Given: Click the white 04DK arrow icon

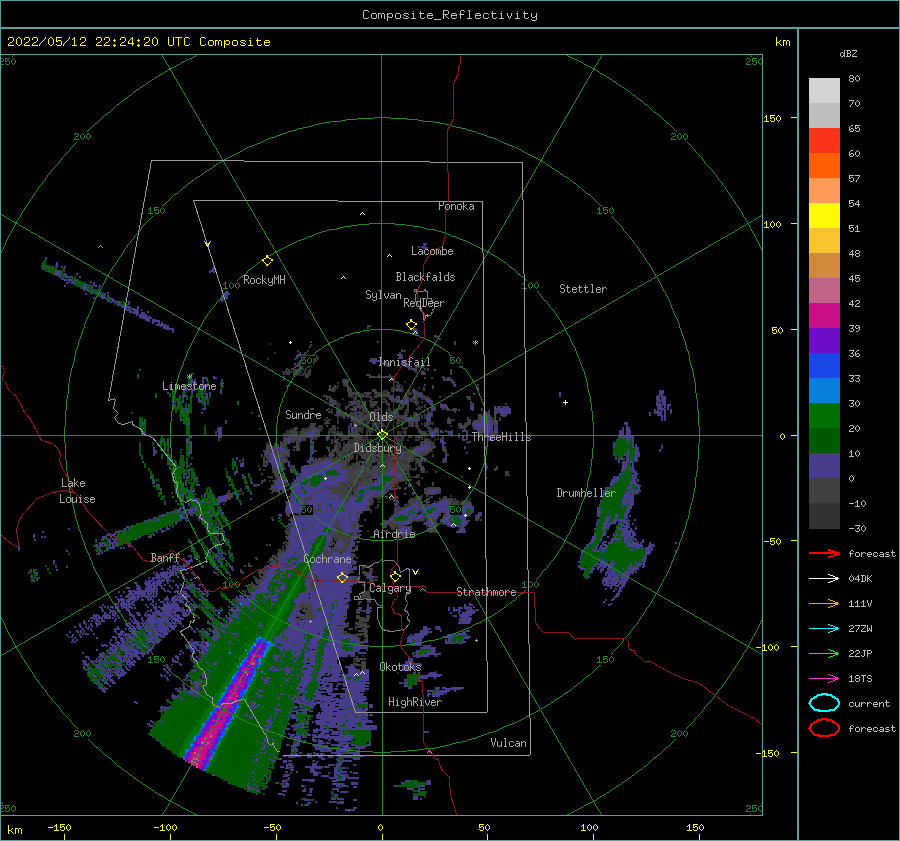Looking at the screenshot, I should tap(824, 579).
